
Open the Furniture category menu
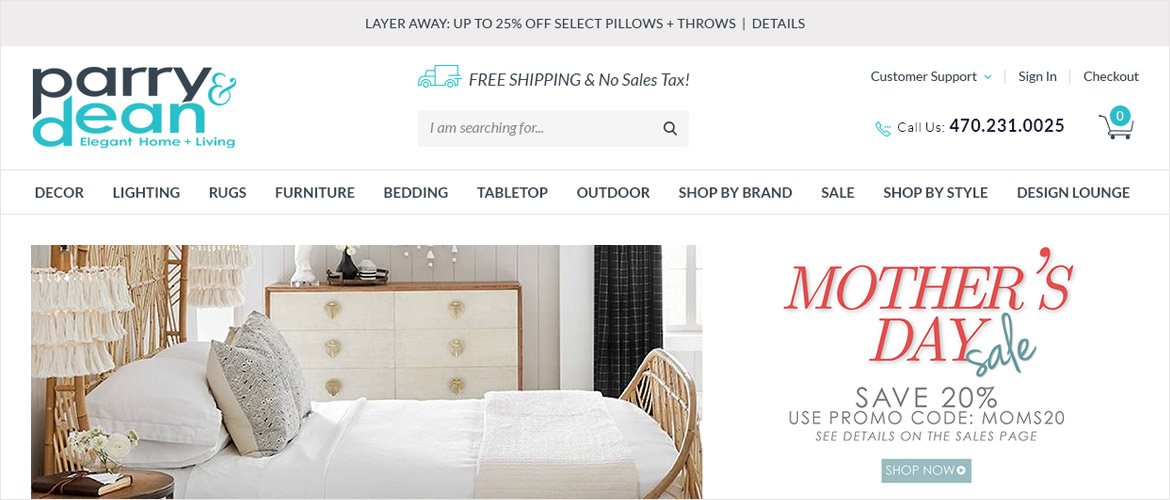point(315,193)
